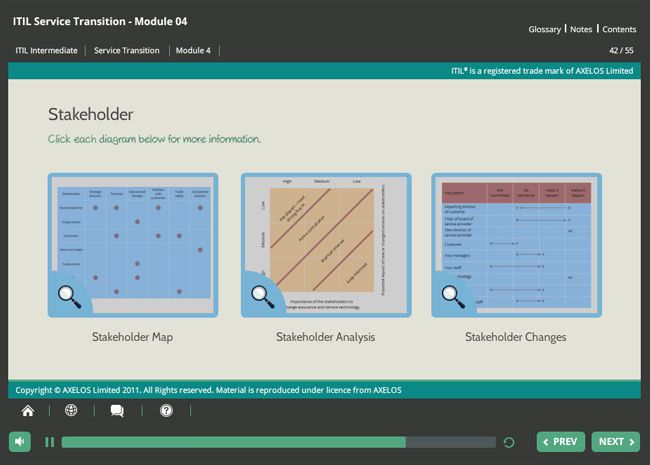The height and width of the screenshot is (465, 650).
Task: Open the Stakeholder Changes diagram thumbnail
Action: point(517,245)
